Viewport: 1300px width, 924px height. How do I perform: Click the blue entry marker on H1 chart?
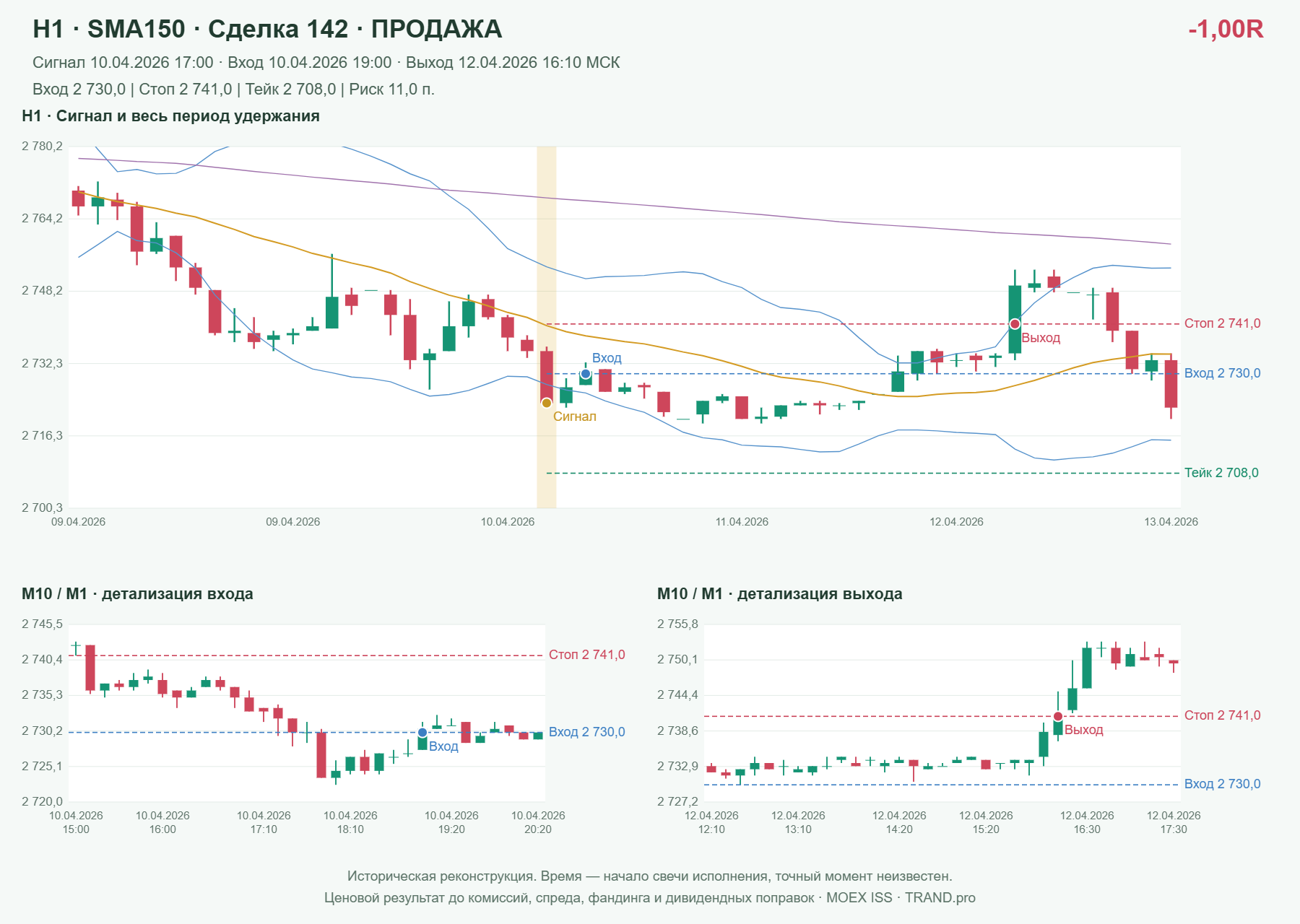(x=586, y=374)
